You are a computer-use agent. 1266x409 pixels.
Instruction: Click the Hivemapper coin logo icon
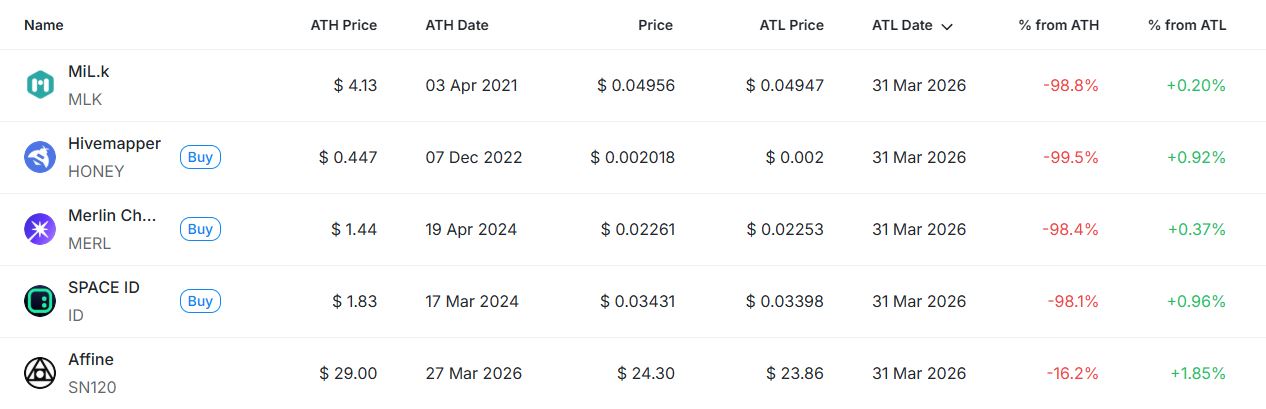40,158
